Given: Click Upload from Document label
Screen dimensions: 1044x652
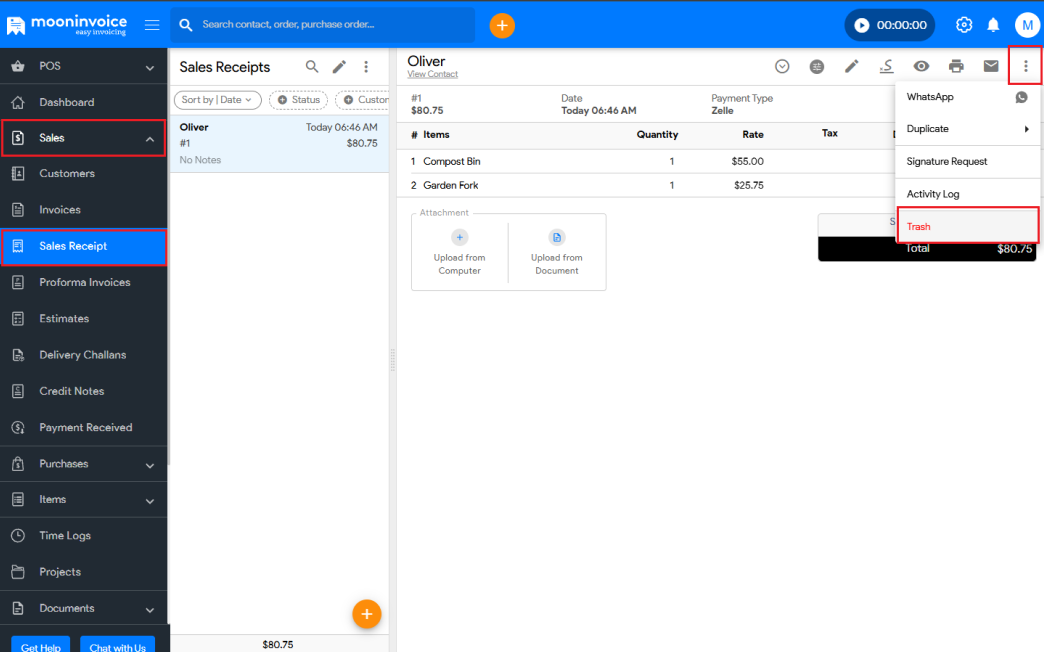Looking at the screenshot, I should pyautogui.click(x=557, y=264).
